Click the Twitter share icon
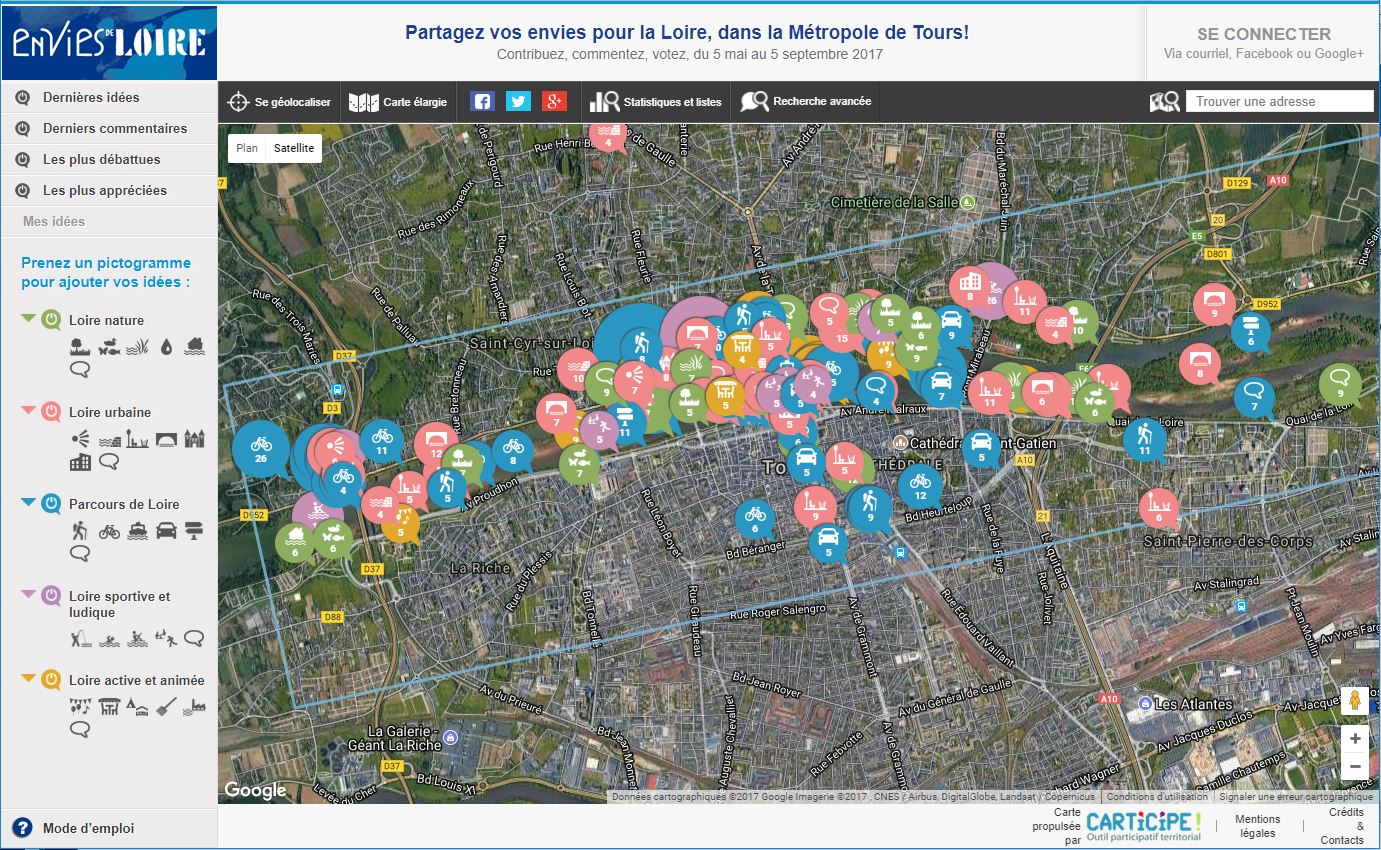The image size is (1381, 850). [518, 101]
